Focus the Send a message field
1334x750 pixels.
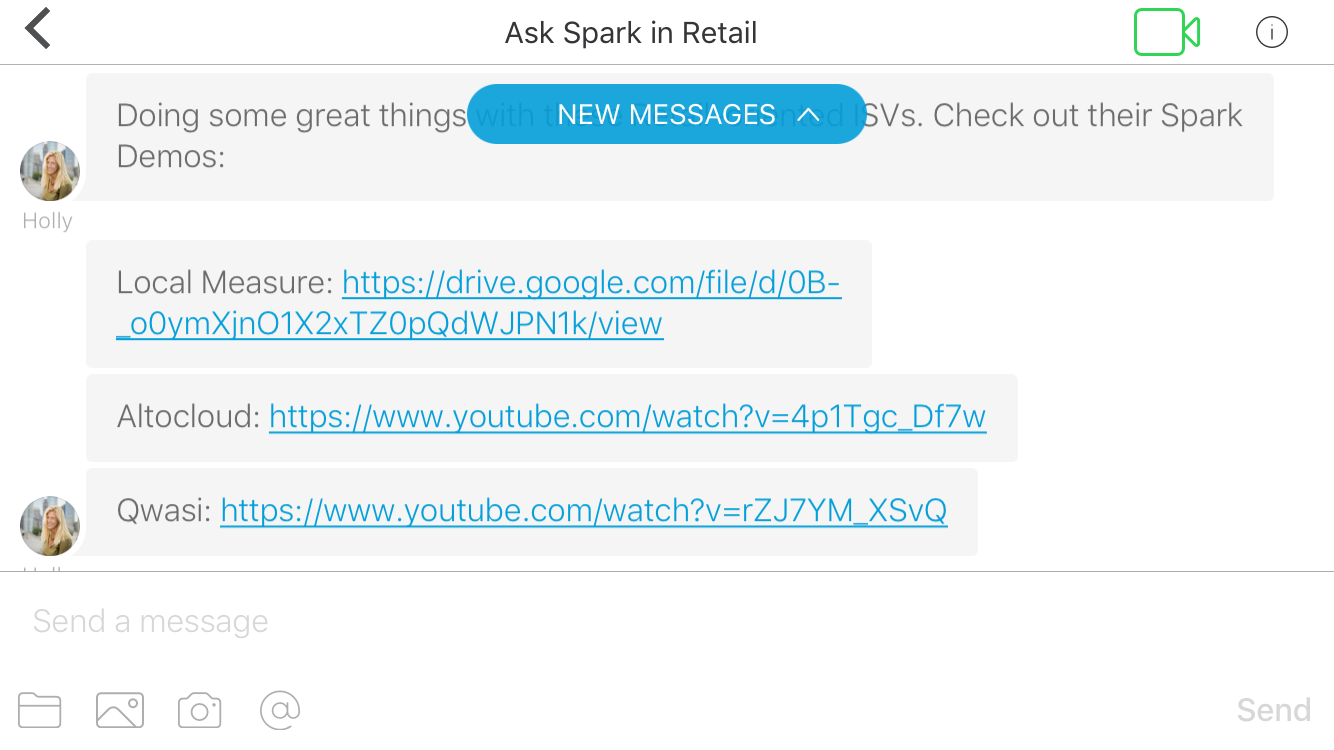[600, 622]
